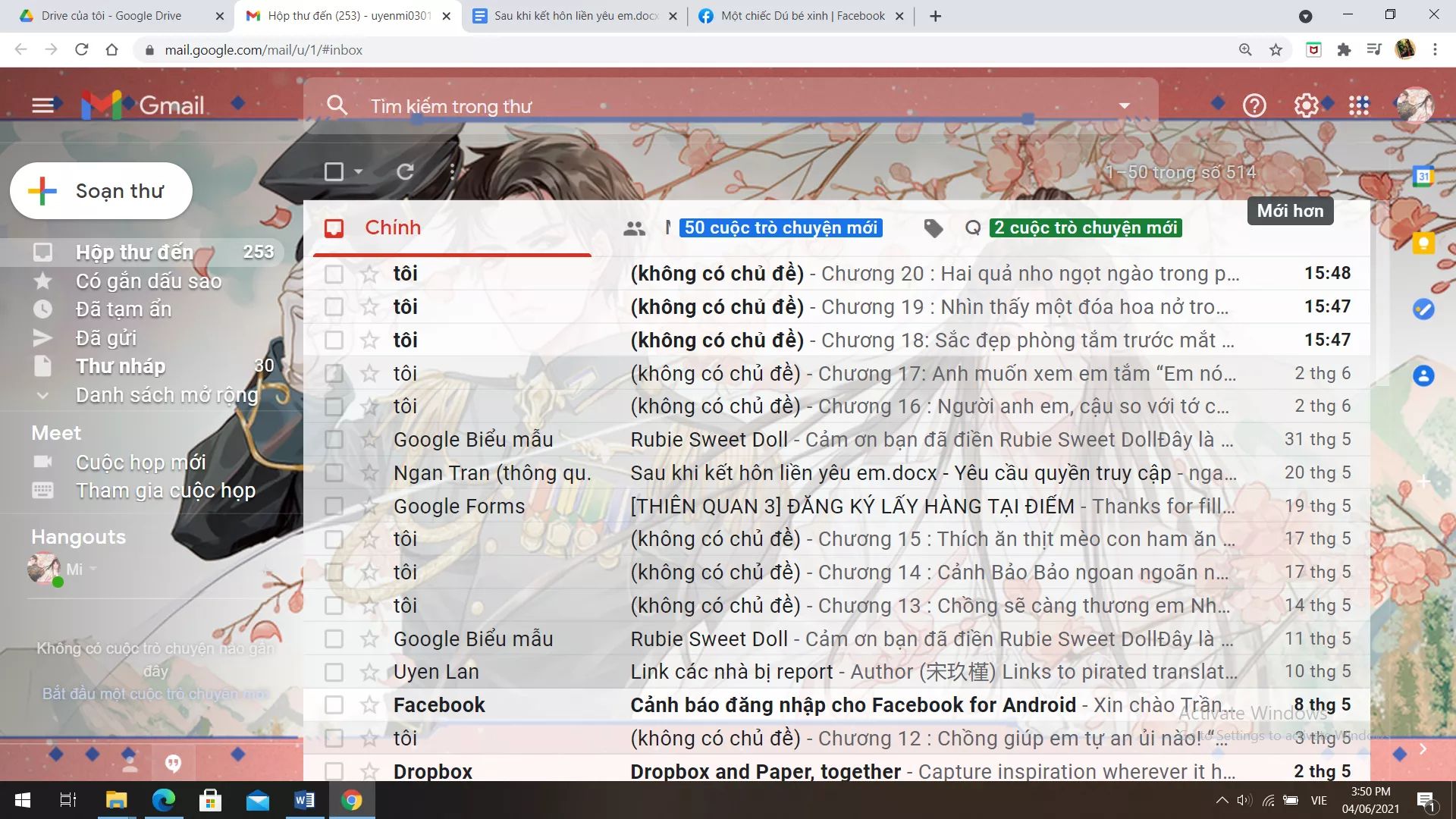Open File Explorer from the taskbar
The height and width of the screenshot is (819, 1456).
tap(116, 800)
